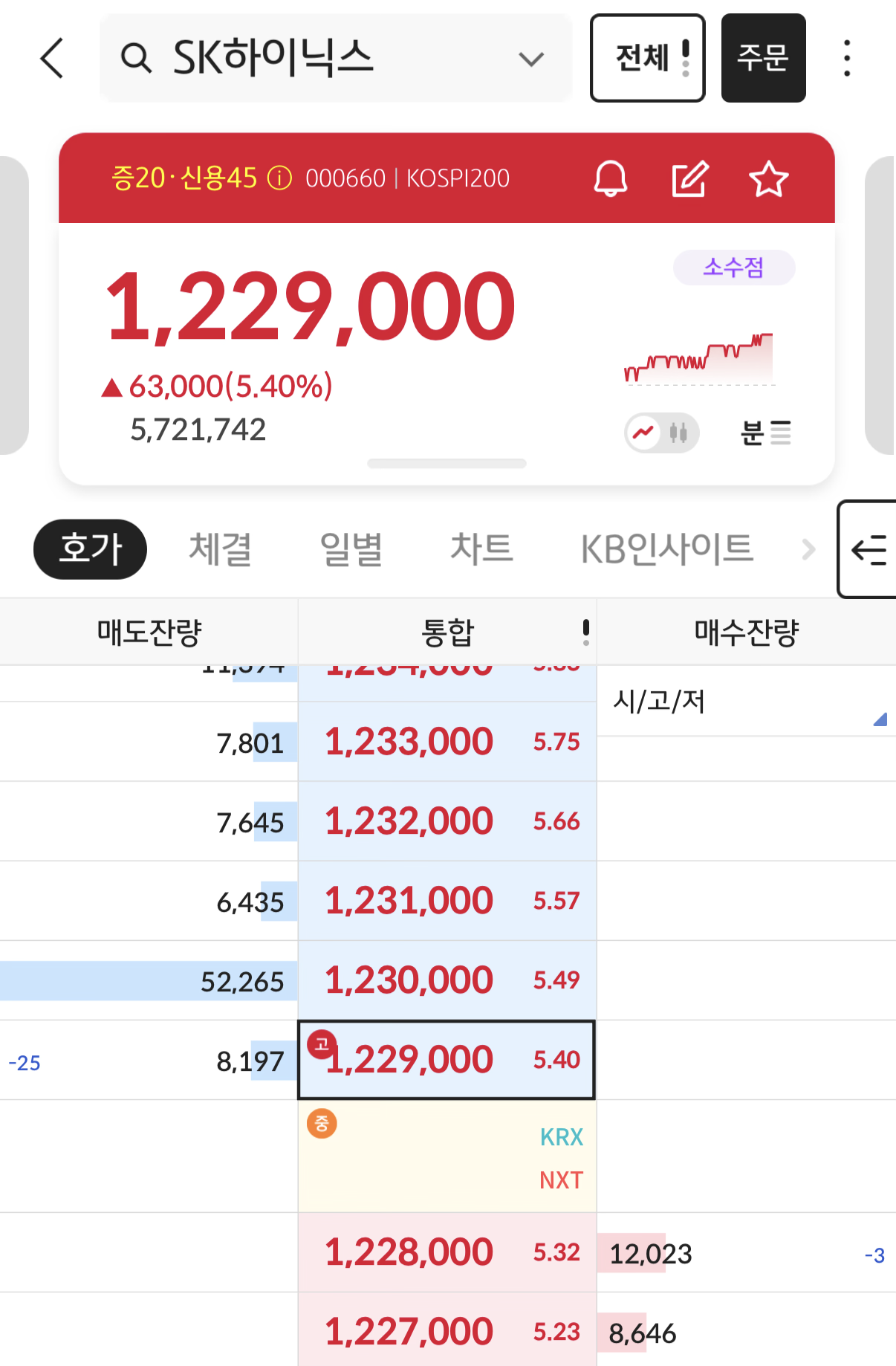The height and width of the screenshot is (1366, 896).
Task: Switch mini chart to candlestick mode
Action: pos(678,433)
